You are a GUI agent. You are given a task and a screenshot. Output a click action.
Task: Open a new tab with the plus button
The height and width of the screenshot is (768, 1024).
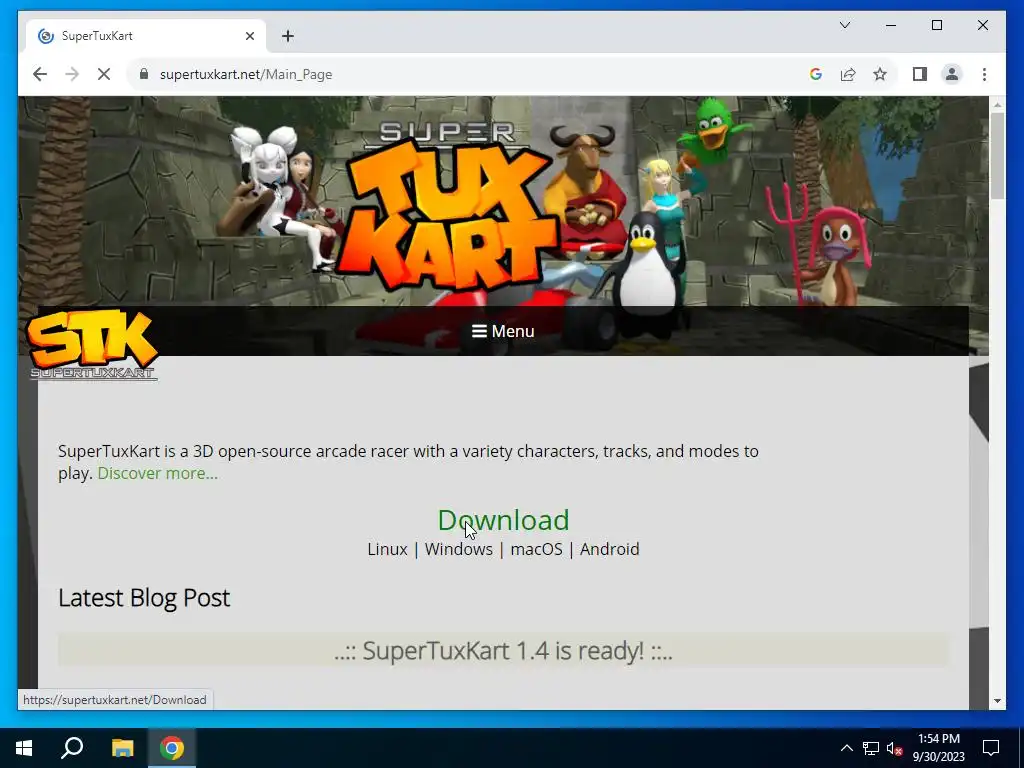tap(288, 36)
